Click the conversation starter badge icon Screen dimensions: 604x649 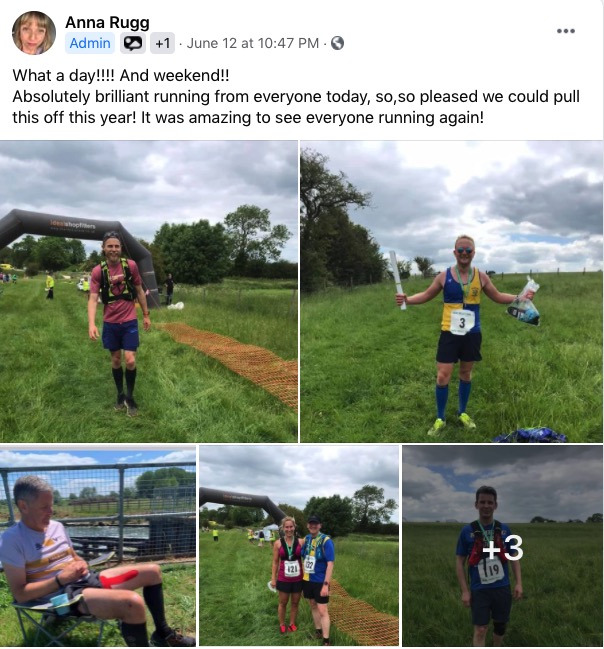pos(133,43)
